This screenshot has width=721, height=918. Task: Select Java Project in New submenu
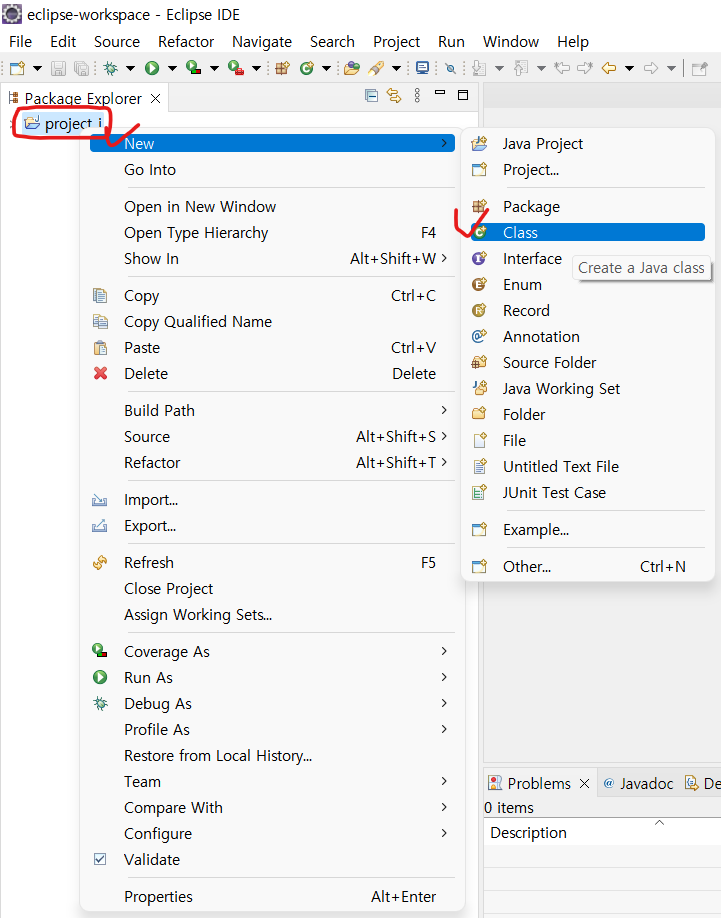tap(588, 143)
